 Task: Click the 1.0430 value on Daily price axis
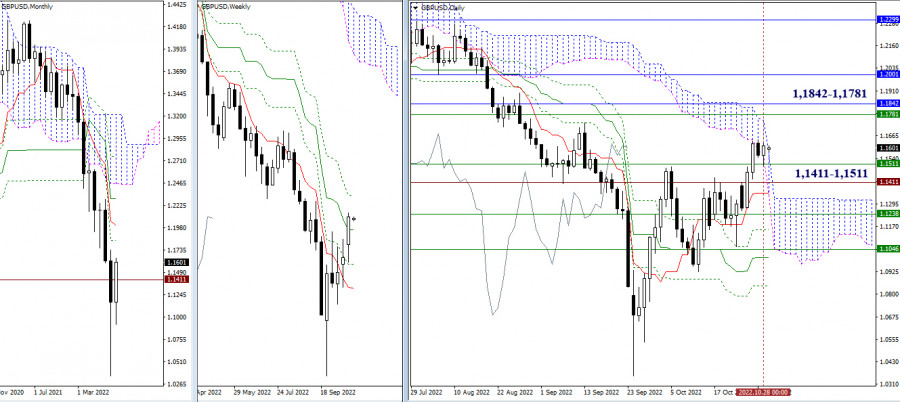point(889,361)
